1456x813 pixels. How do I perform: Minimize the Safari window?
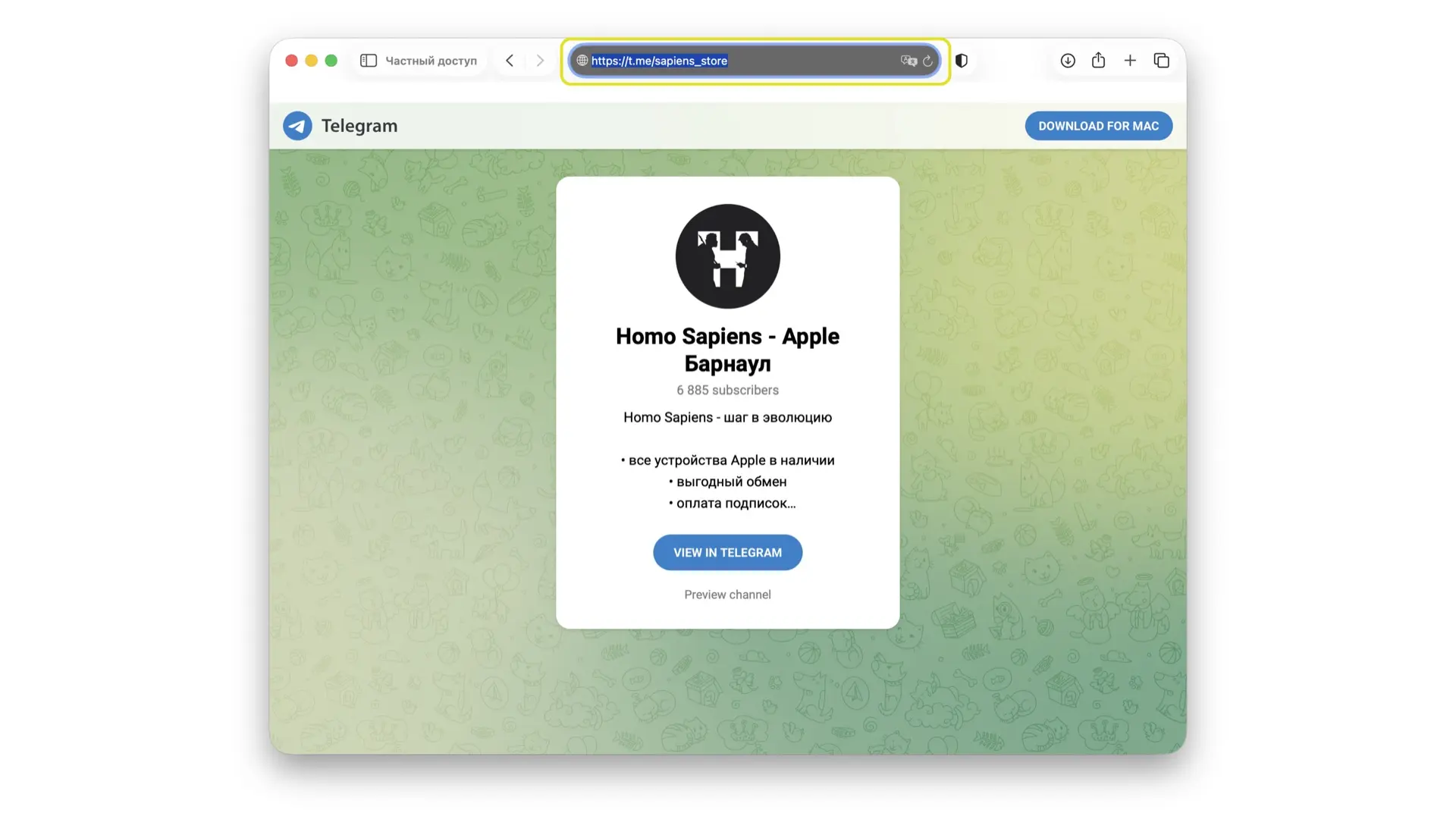coord(311,61)
